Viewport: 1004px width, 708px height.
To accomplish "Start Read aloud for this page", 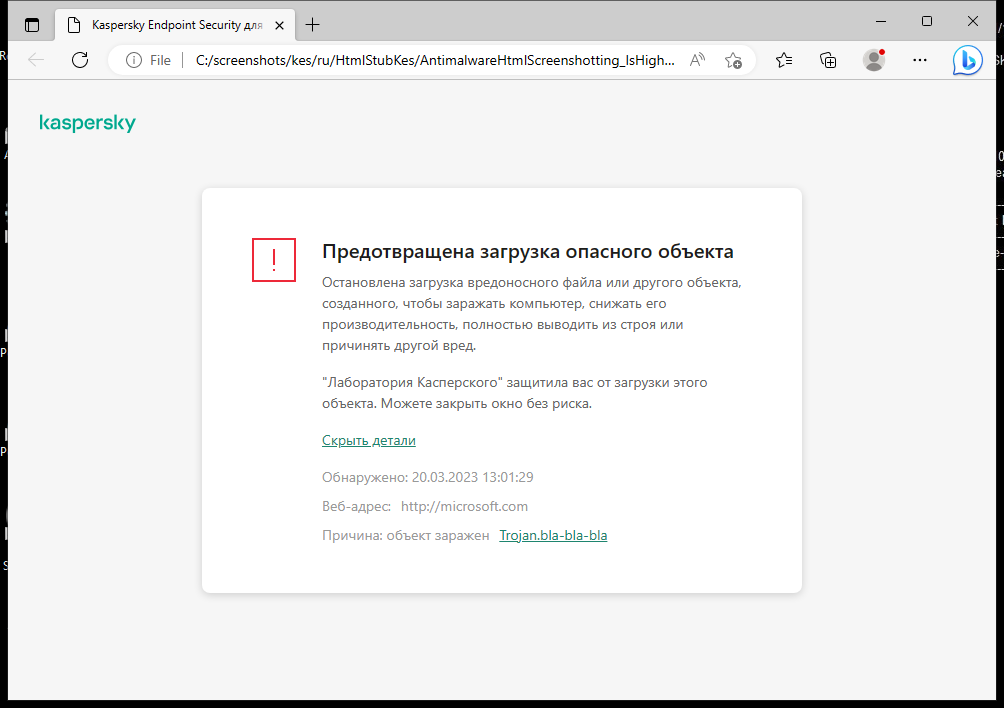I will pos(697,60).
